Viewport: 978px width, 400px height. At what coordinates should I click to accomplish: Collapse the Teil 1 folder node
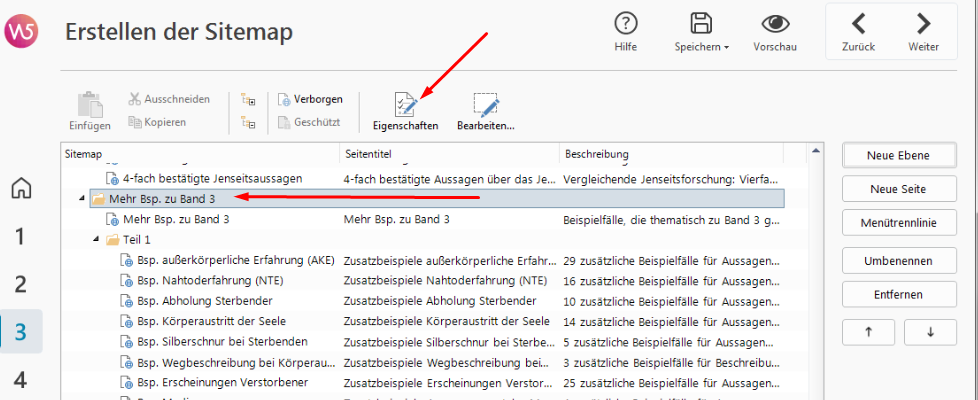pos(97,240)
